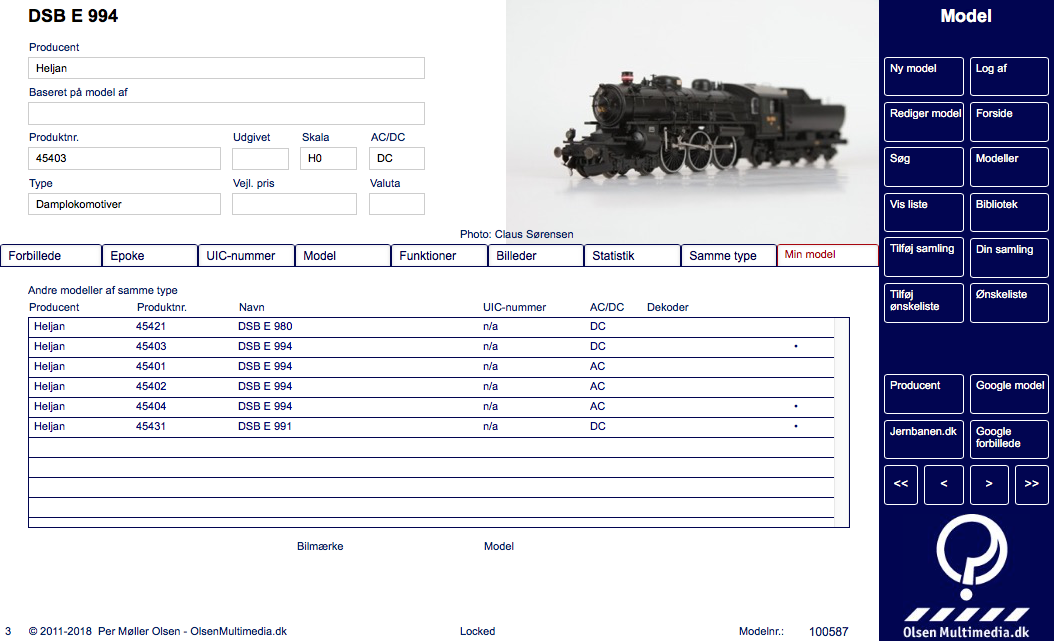Go to next record with > button
The width and height of the screenshot is (1054, 641).
(x=989, y=484)
